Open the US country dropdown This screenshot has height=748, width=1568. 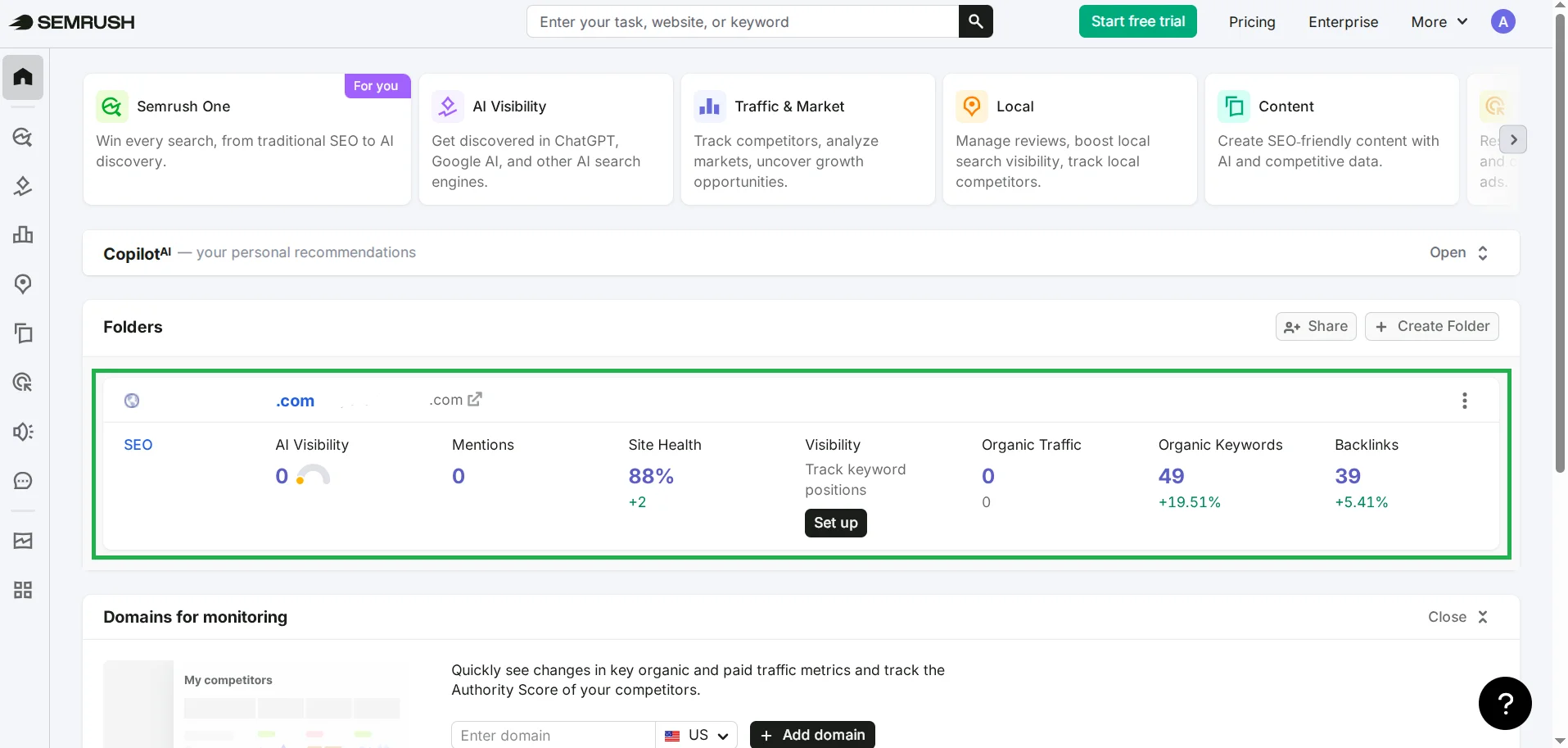click(x=697, y=735)
